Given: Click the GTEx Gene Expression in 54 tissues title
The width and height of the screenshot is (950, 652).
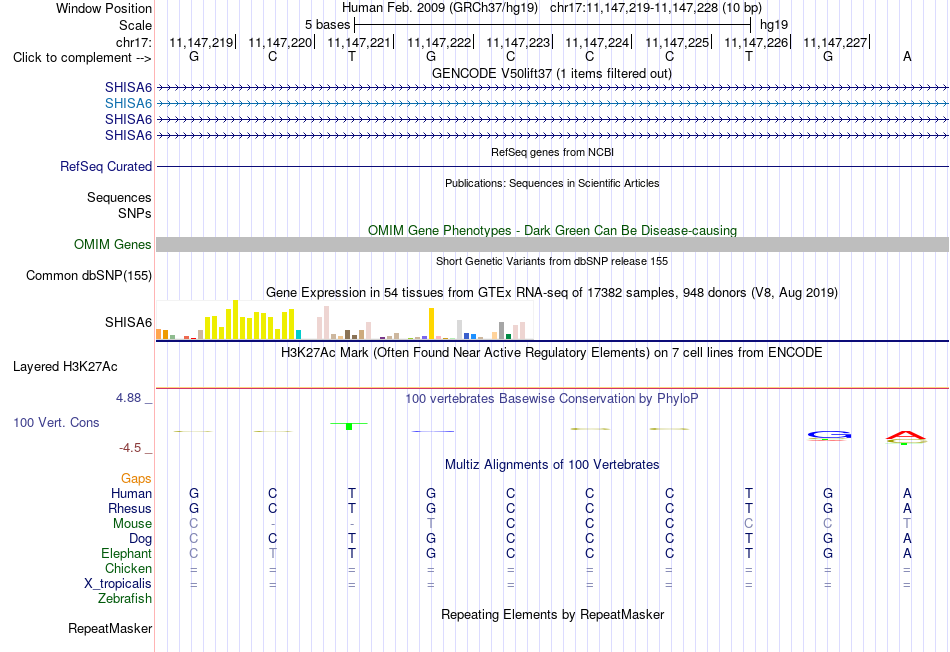Looking at the screenshot, I should click(552, 293).
